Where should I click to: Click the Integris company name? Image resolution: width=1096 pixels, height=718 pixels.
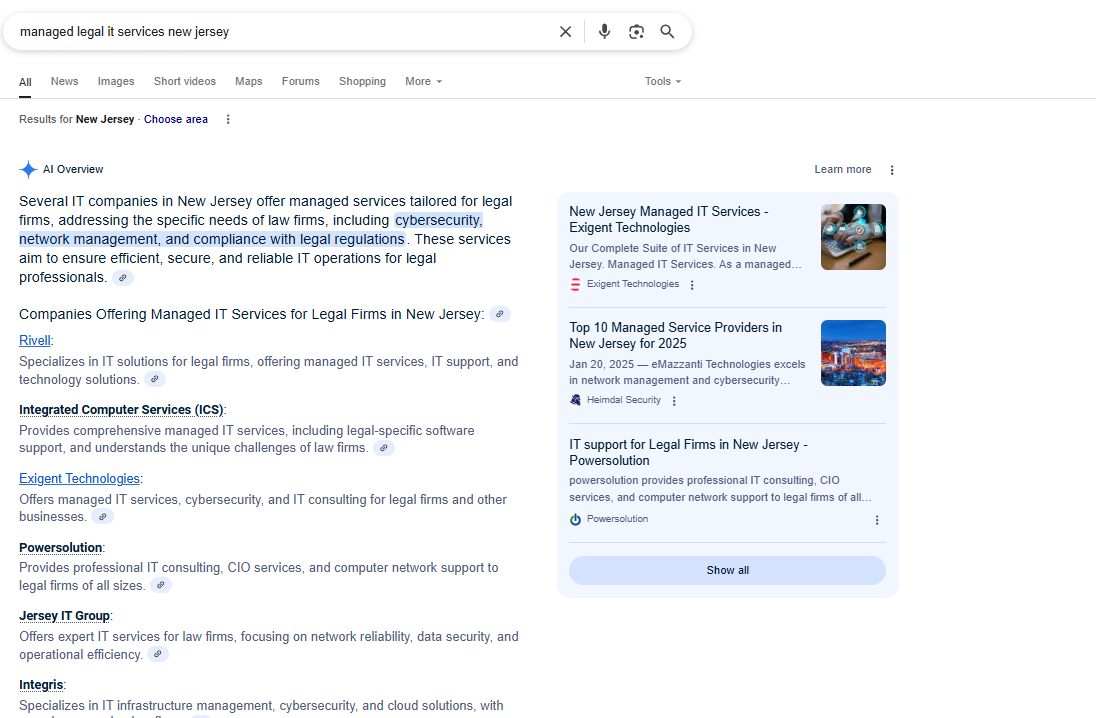(x=41, y=685)
